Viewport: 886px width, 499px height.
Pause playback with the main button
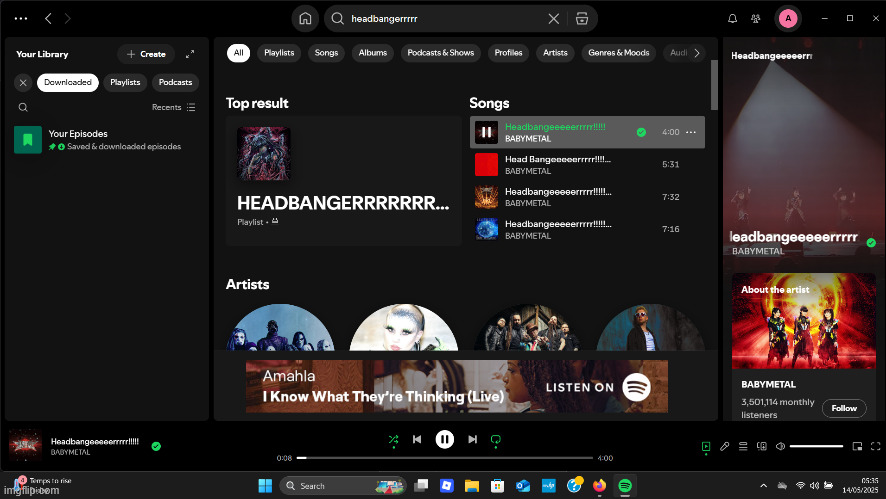pos(445,440)
